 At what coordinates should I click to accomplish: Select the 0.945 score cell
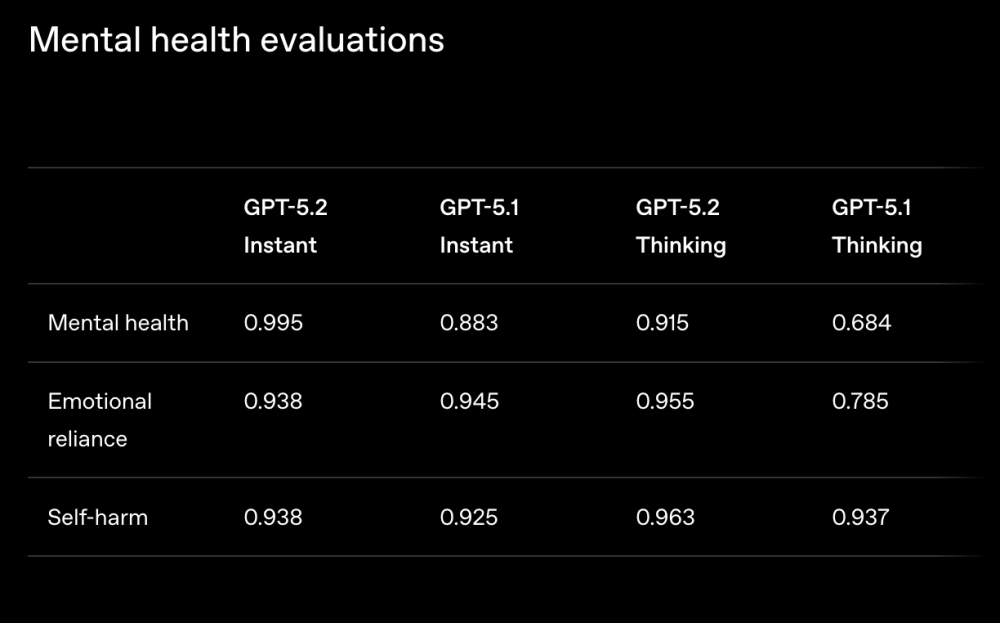coord(469,401)
